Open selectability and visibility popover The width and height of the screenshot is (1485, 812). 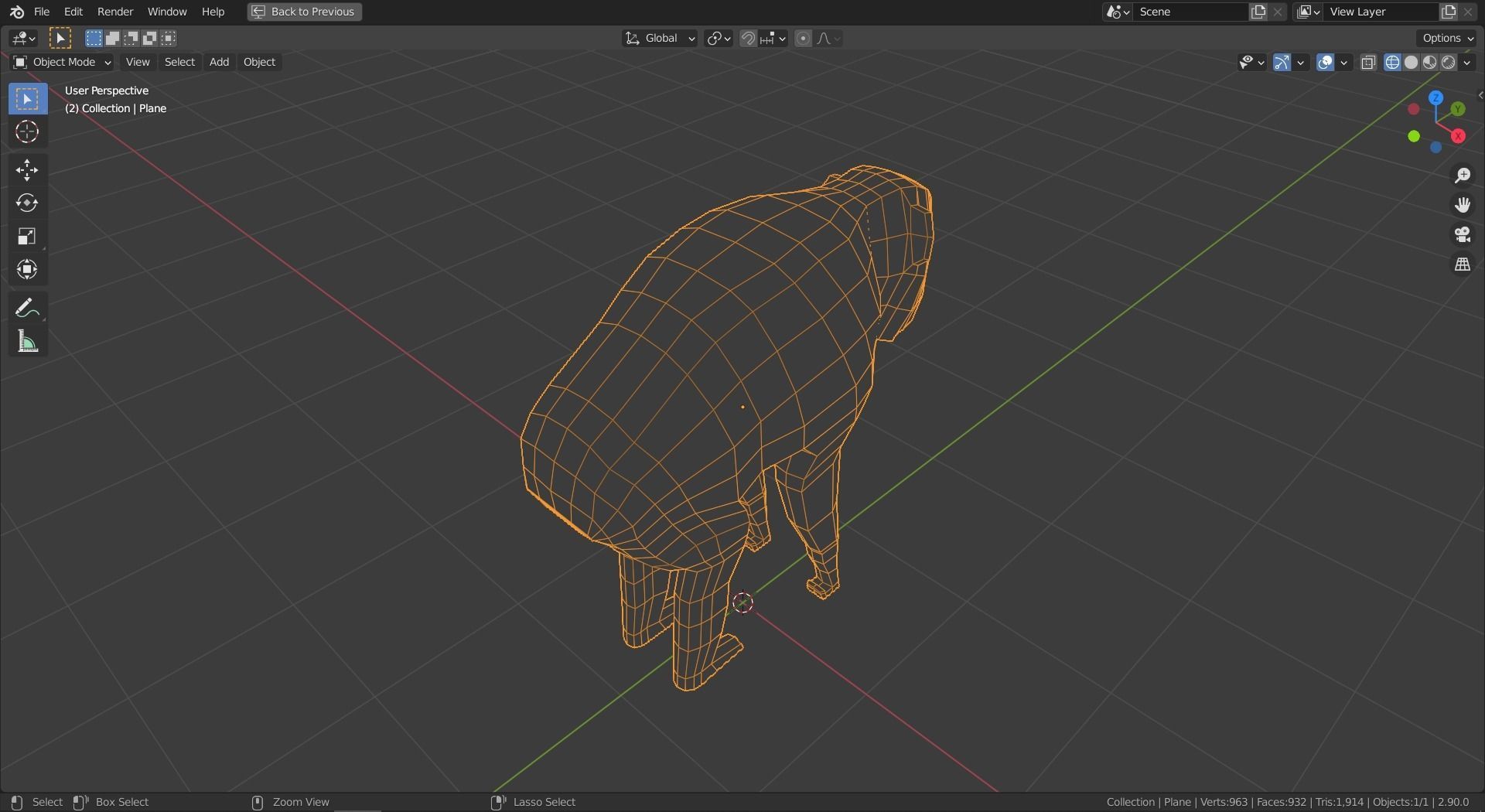click(x=1251, y=63)
